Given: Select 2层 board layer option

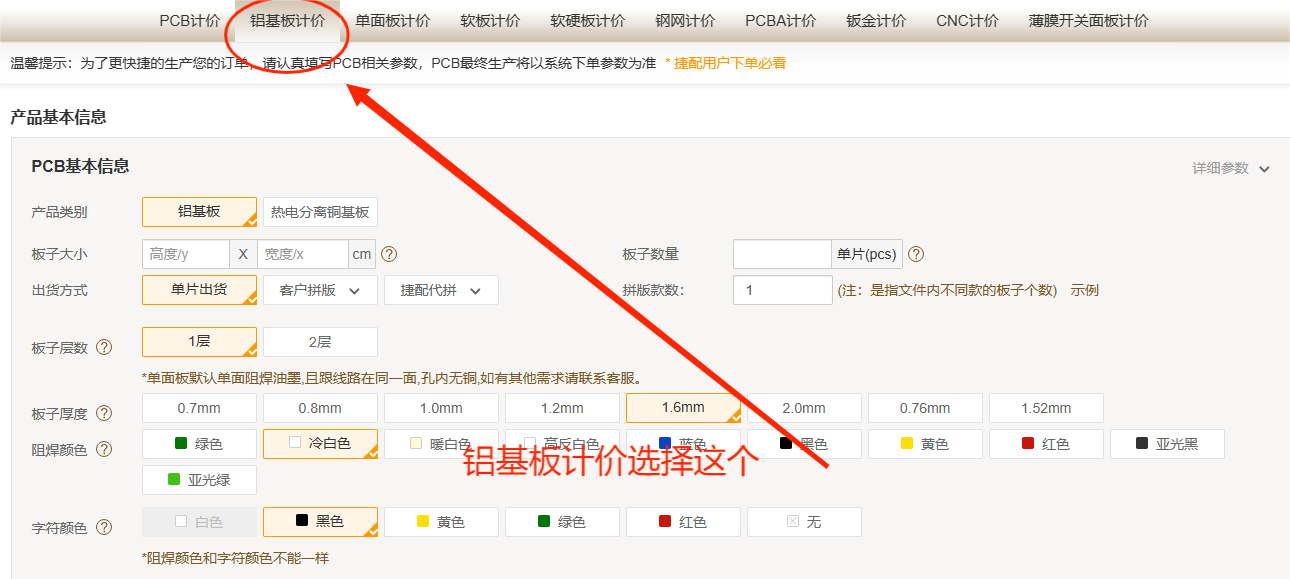Looking at the screenshot, I should coord(320,342).
